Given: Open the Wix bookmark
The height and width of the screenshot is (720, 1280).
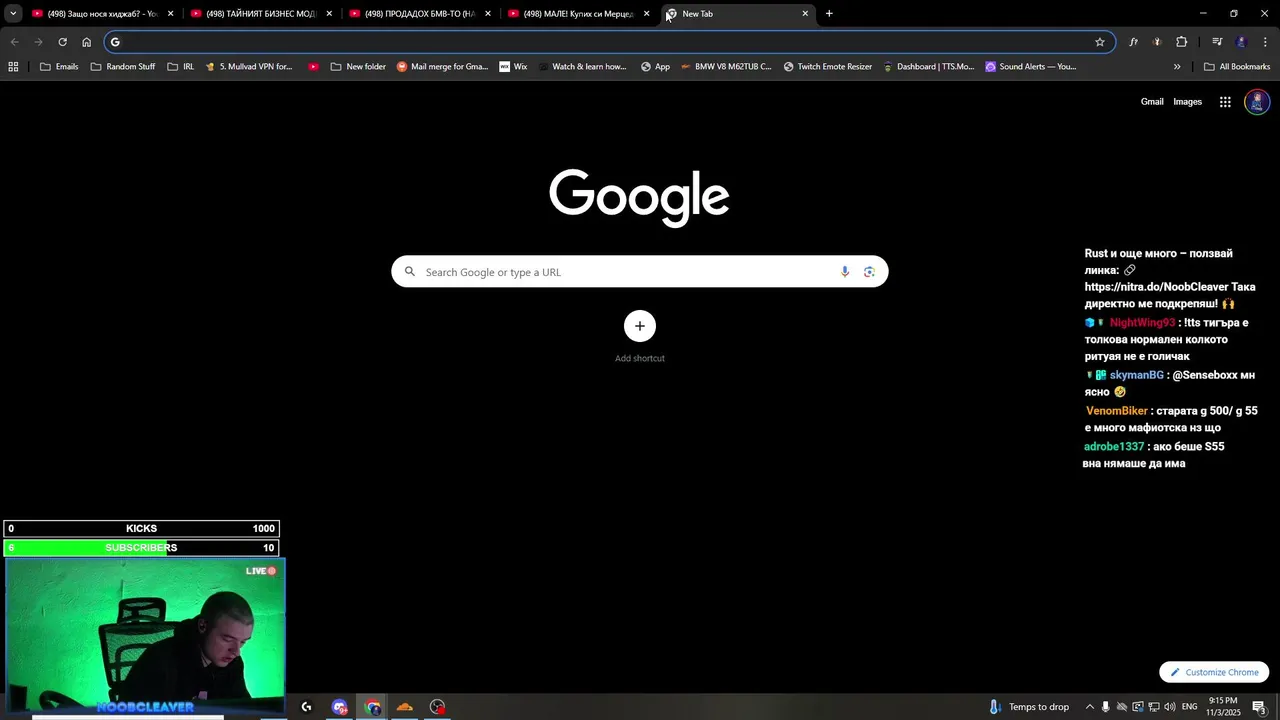Looking at the screenshot, I should 513,67.
